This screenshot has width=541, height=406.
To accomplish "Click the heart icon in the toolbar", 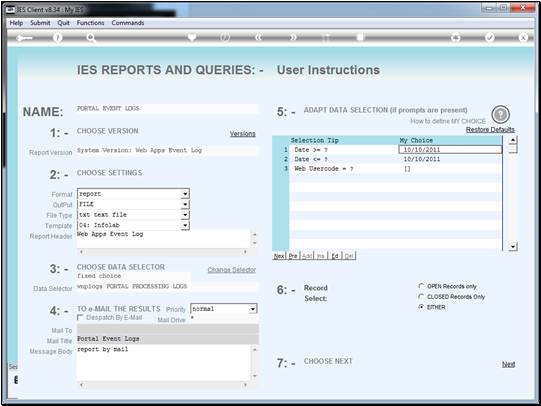I will pos(192,37).
